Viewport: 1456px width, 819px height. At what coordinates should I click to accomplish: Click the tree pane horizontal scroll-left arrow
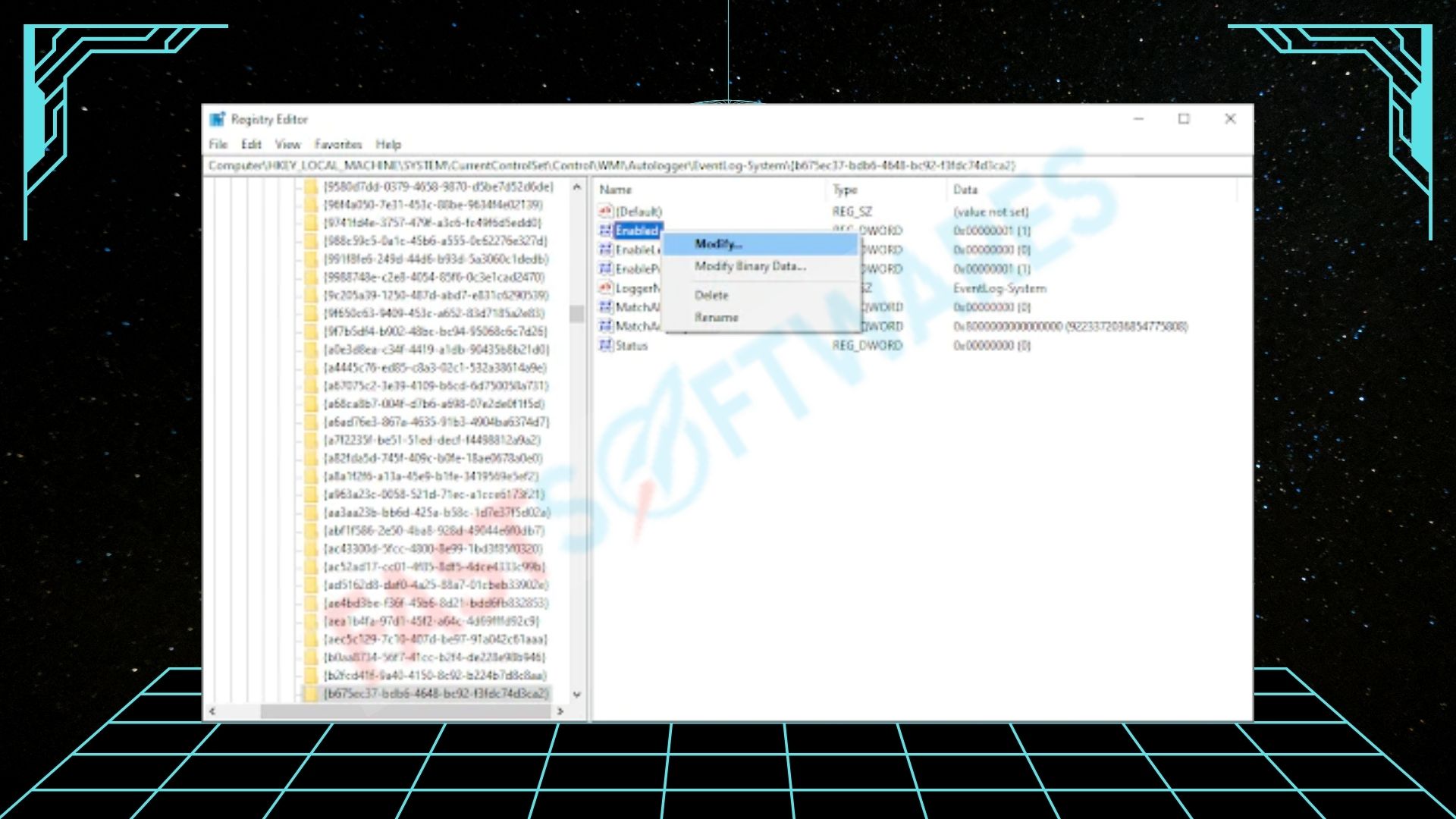[x=212, y=711]
